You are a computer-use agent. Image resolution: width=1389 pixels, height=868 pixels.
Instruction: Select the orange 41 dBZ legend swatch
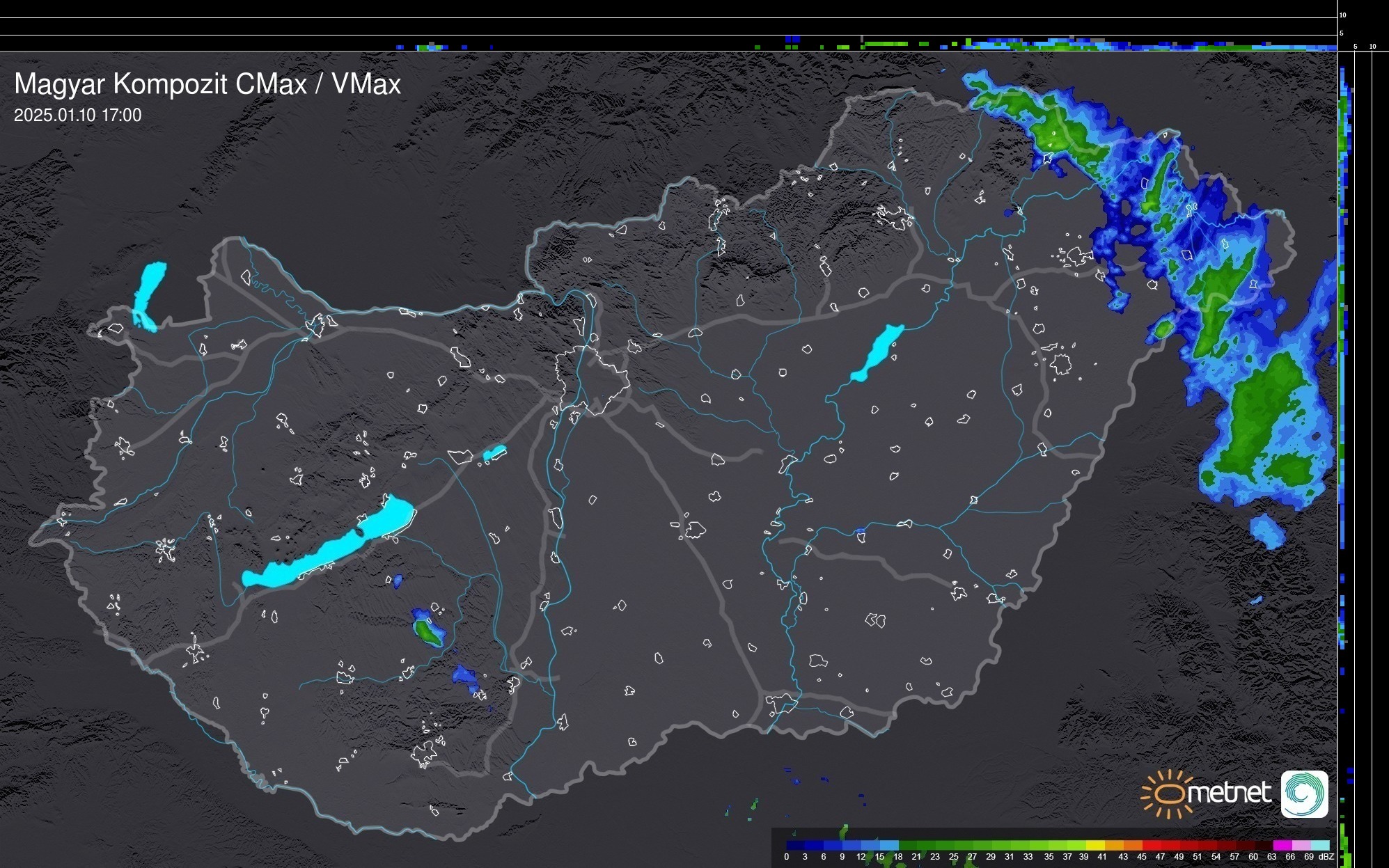(1113, 846)
